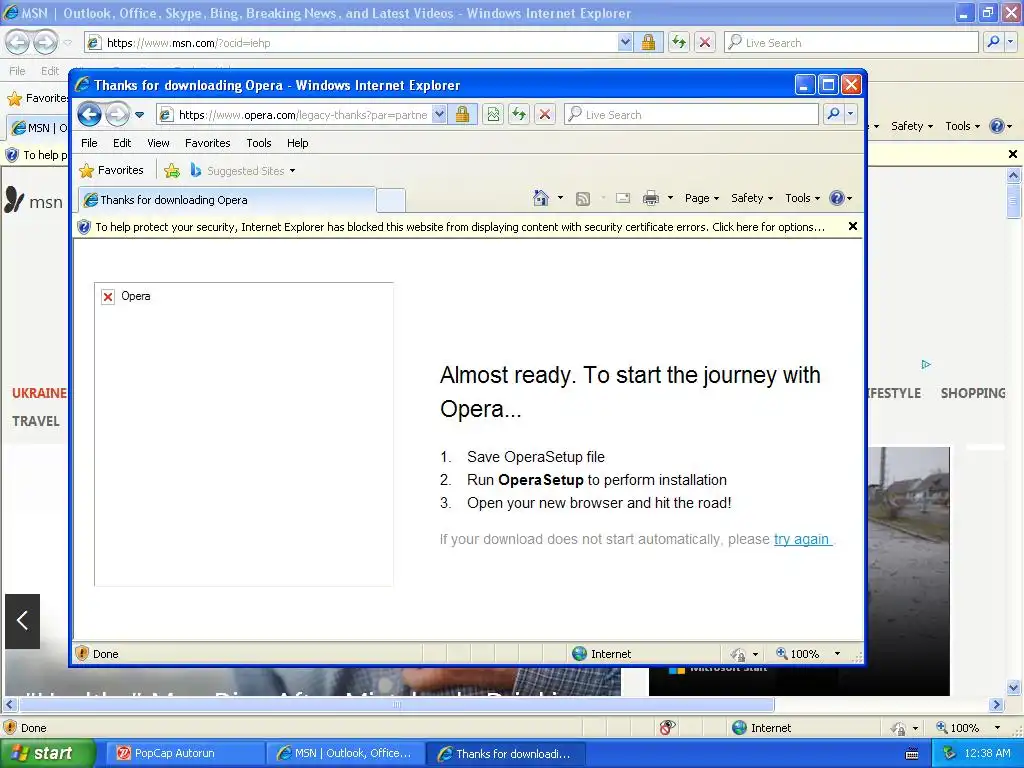This screenshot has width=1024, height=768.
Task: Click previous slide arrow on MSN
Action: pyautogui.click(x=23, y=621)
